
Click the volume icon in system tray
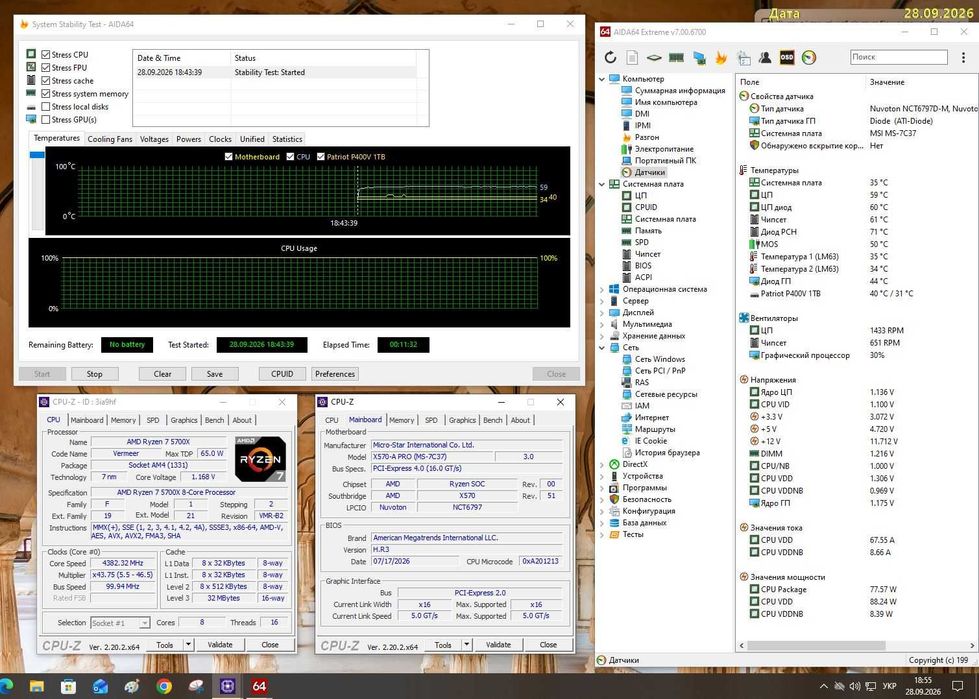pyautogui.click(x=855, y=687)
